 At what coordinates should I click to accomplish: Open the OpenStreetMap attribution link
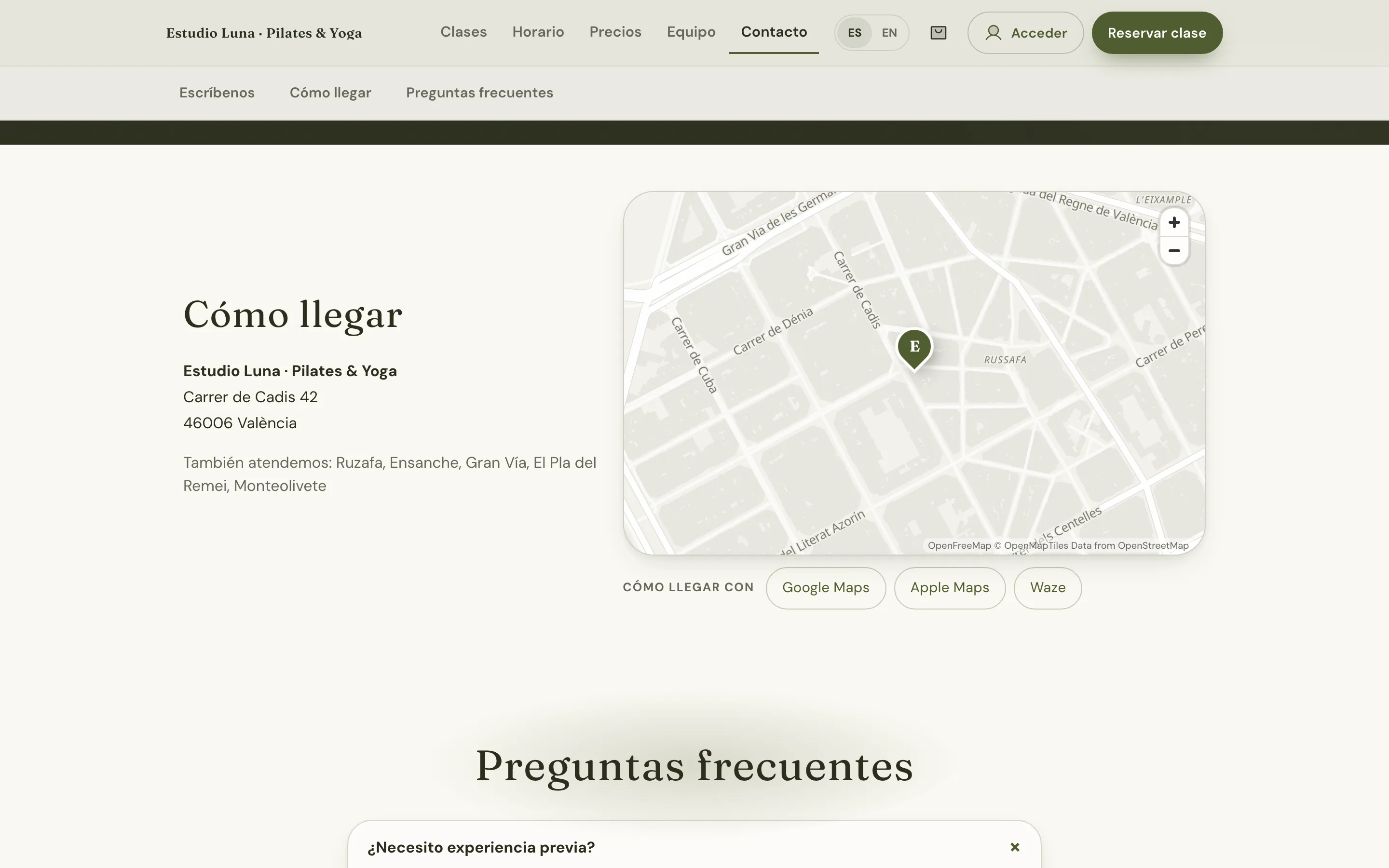tap(1153, 545)
